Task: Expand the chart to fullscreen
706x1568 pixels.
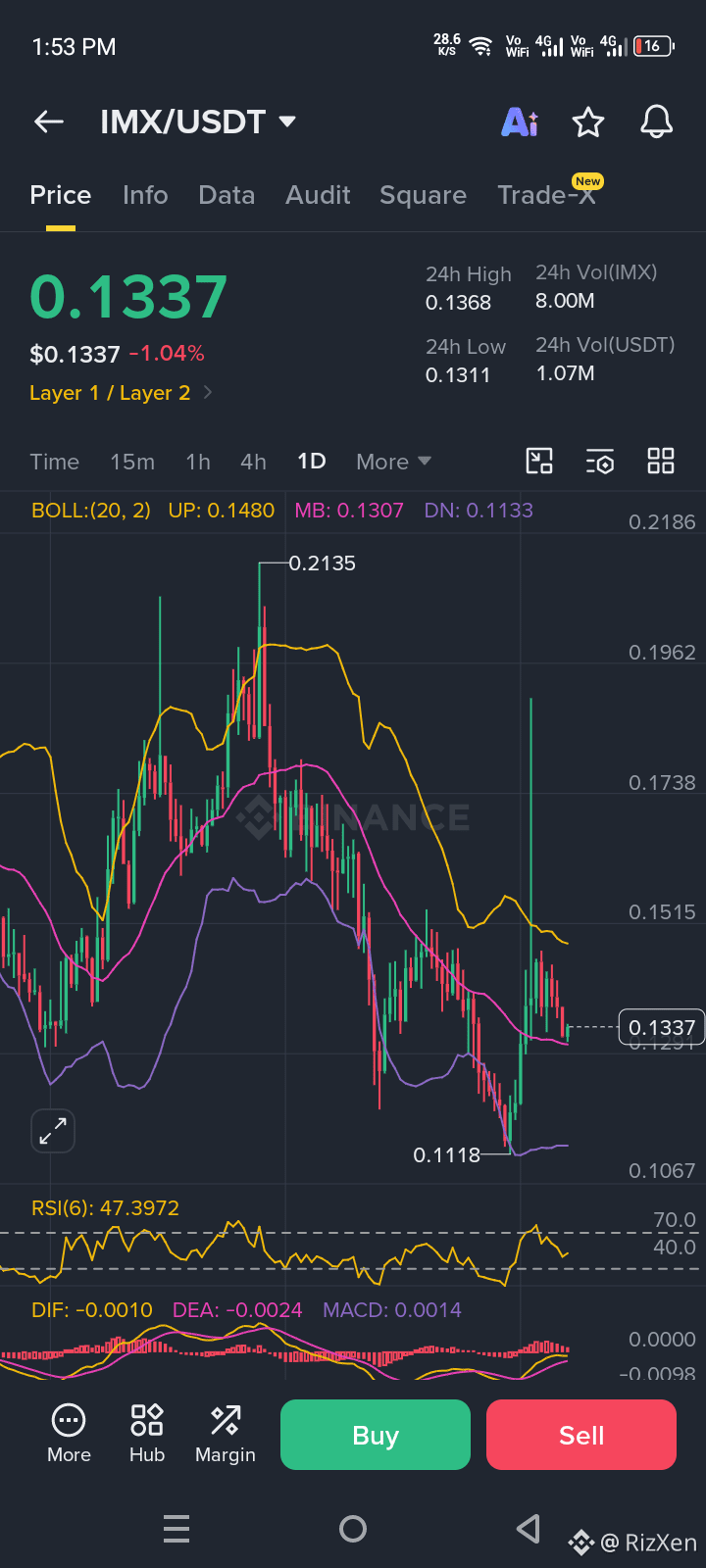Action: point(52,1131)
